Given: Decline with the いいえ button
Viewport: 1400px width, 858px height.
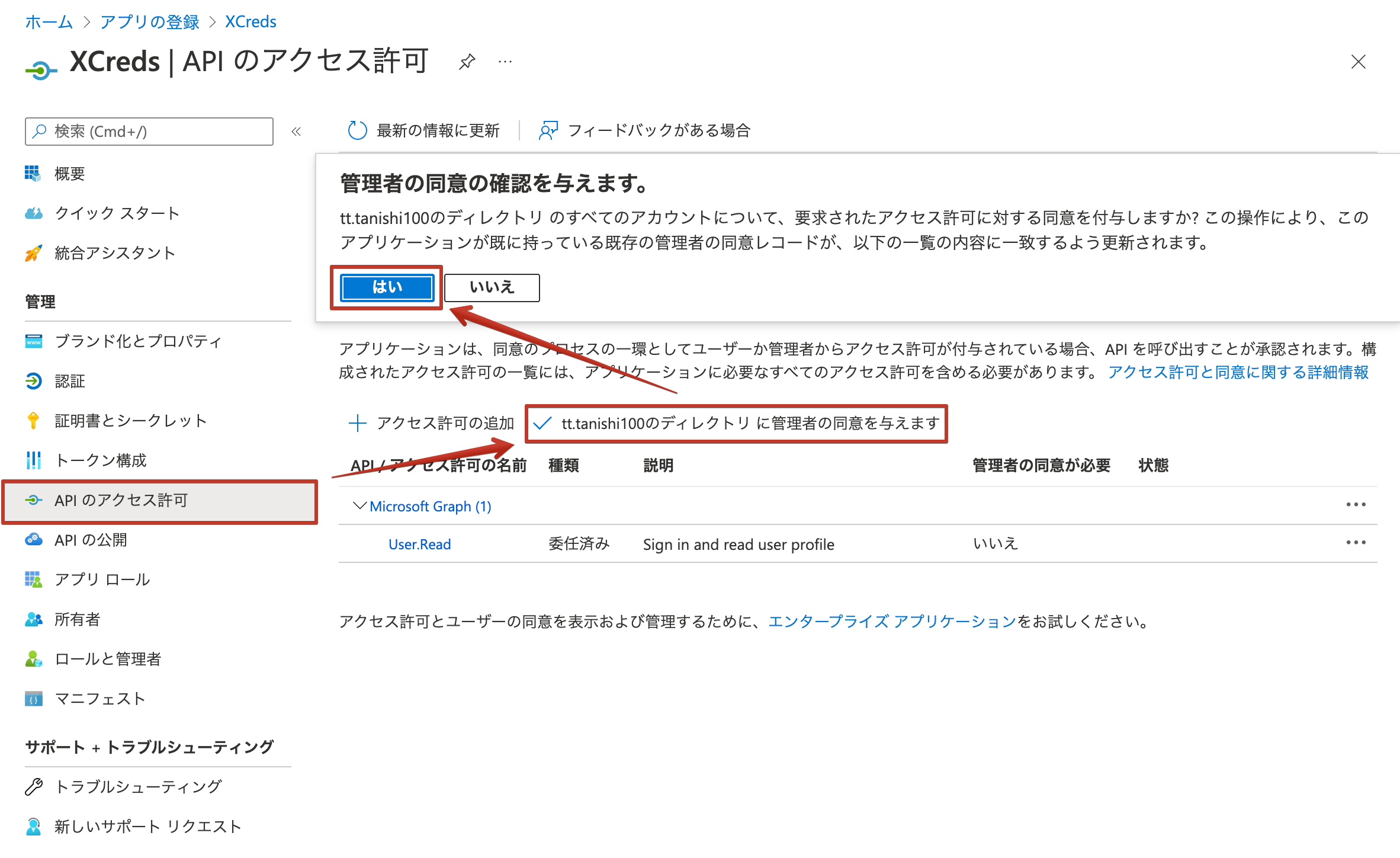Looking at the screenshot, I should point(492,287).
